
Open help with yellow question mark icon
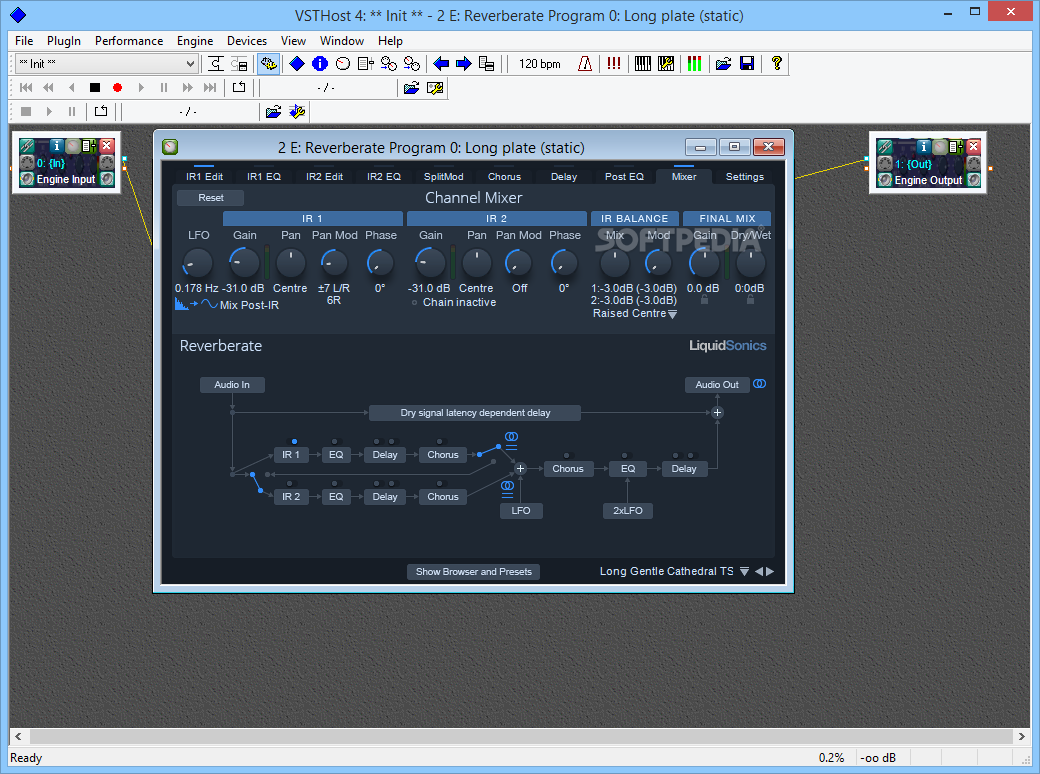click(776, 64)
